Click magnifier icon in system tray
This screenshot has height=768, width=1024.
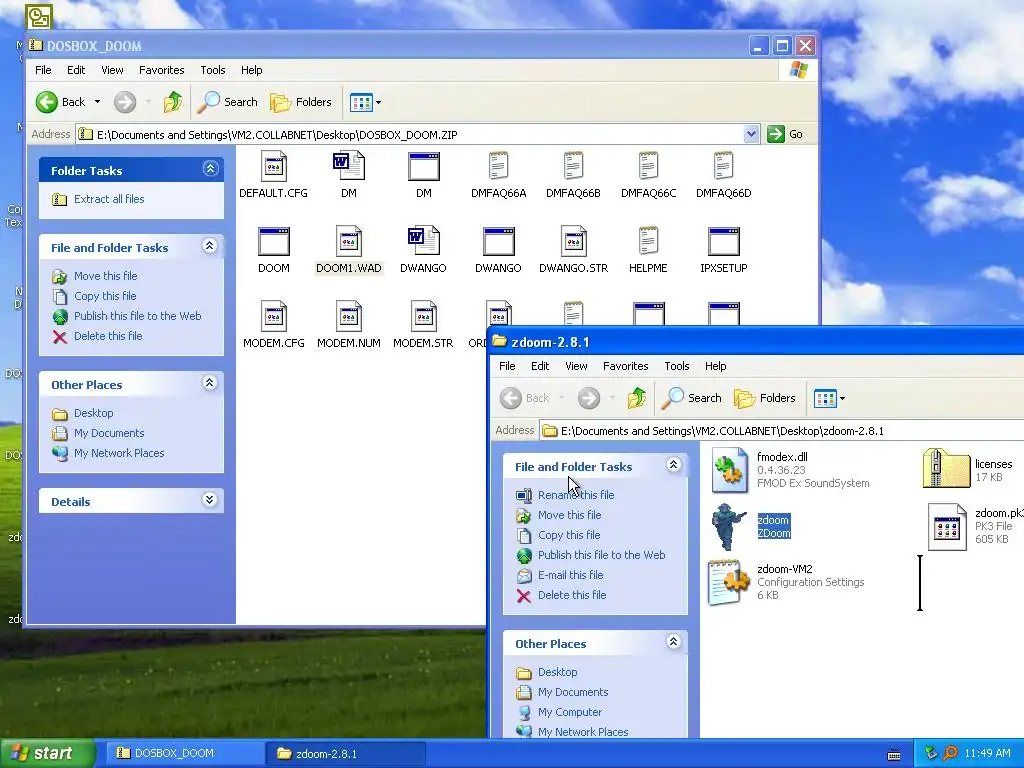pyautogui.click(x=950, y=753)
